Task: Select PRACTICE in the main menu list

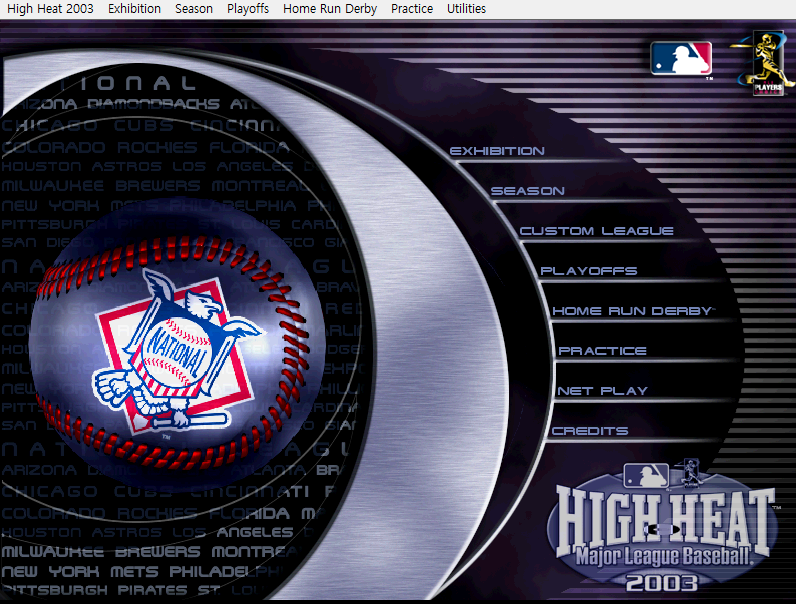Action: point(602,351)
